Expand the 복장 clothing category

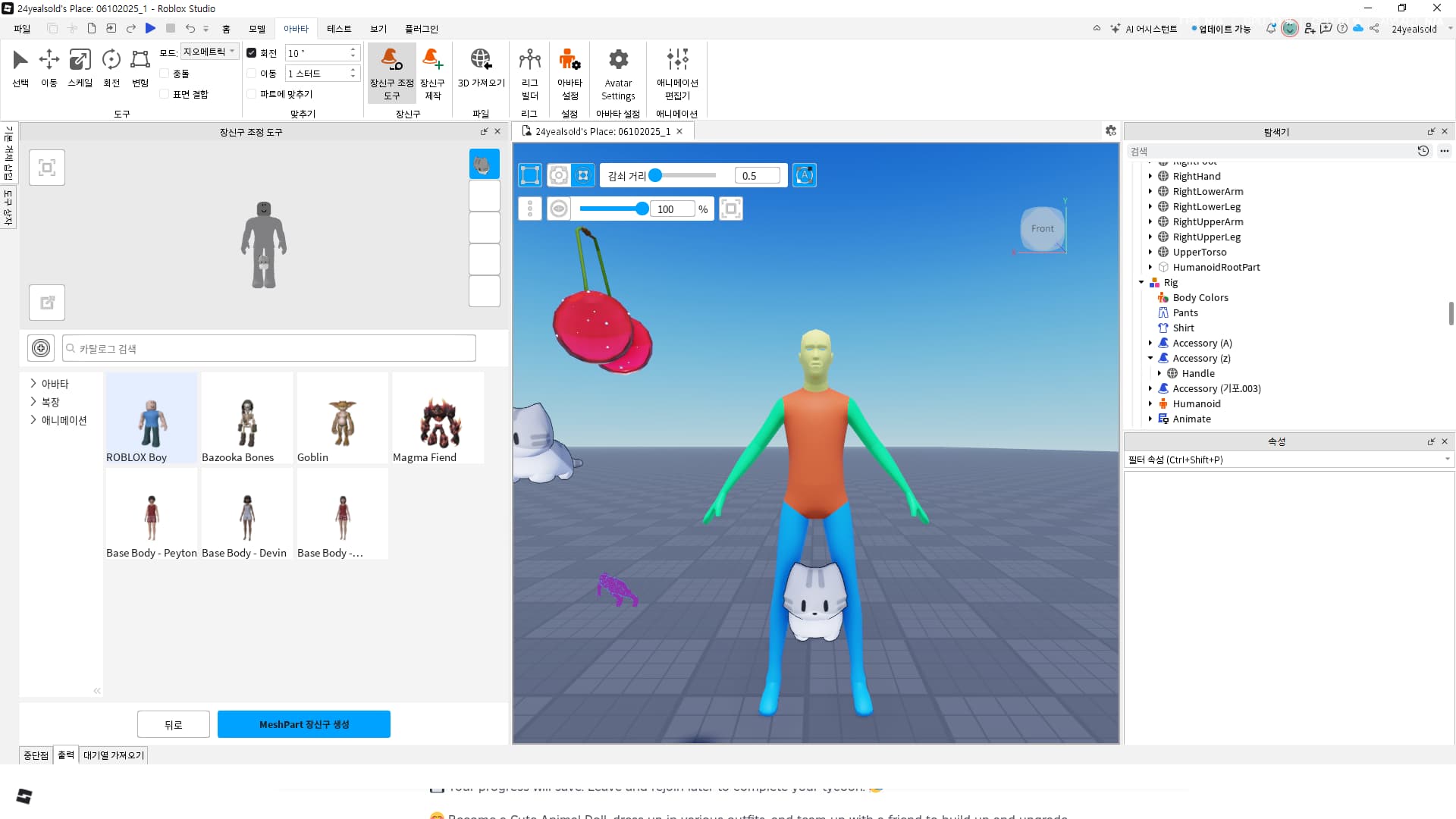[33, 402]
